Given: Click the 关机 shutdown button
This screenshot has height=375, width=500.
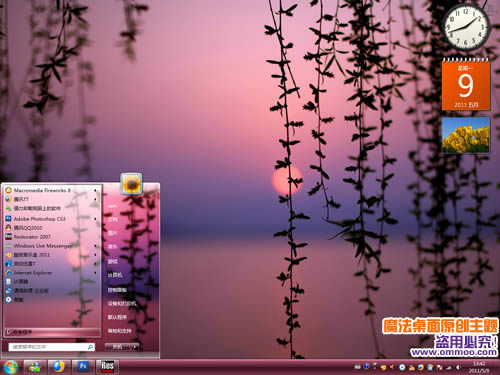Looking at the screenshot, I should click(x=118, y=347).
